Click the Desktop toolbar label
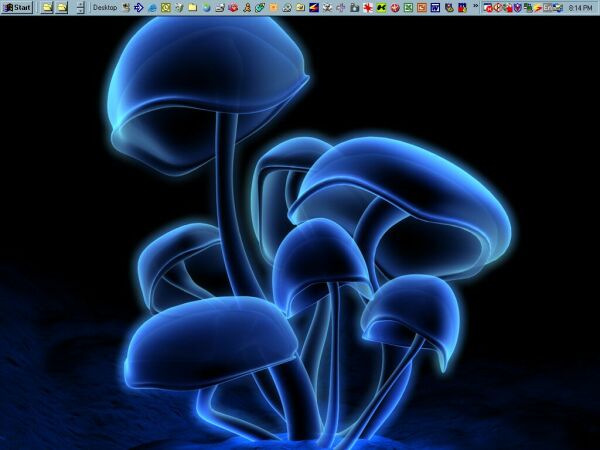This screenshot has width=600, height=450. pyautogui.click(x=105, y=7)
